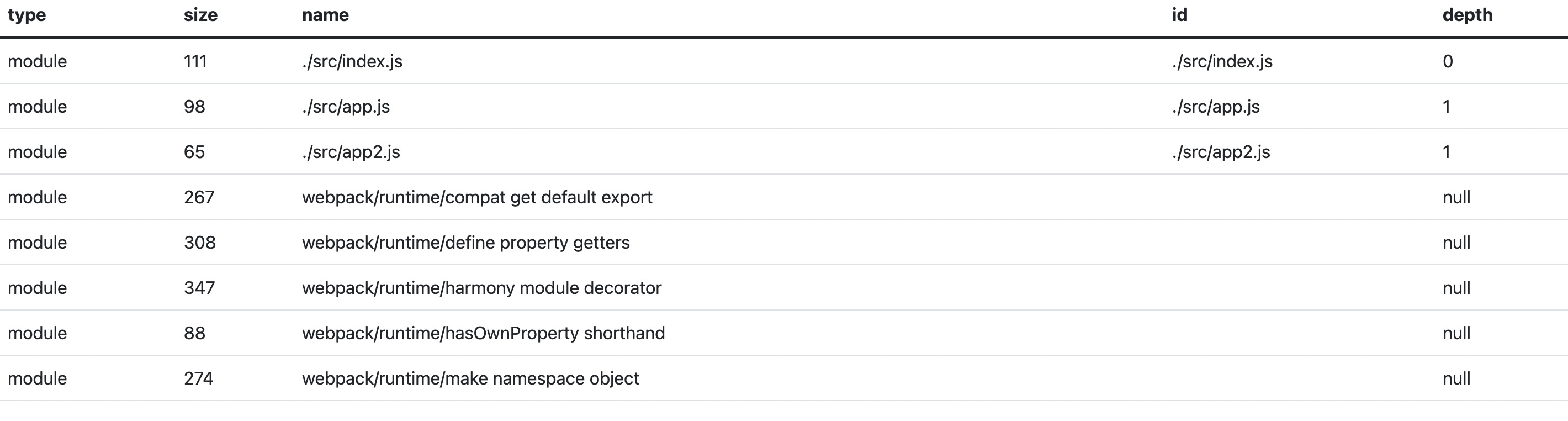Click size value 111
Image resolution: width=1568 pixels, height=421 pixels.
tap(195, 61)
